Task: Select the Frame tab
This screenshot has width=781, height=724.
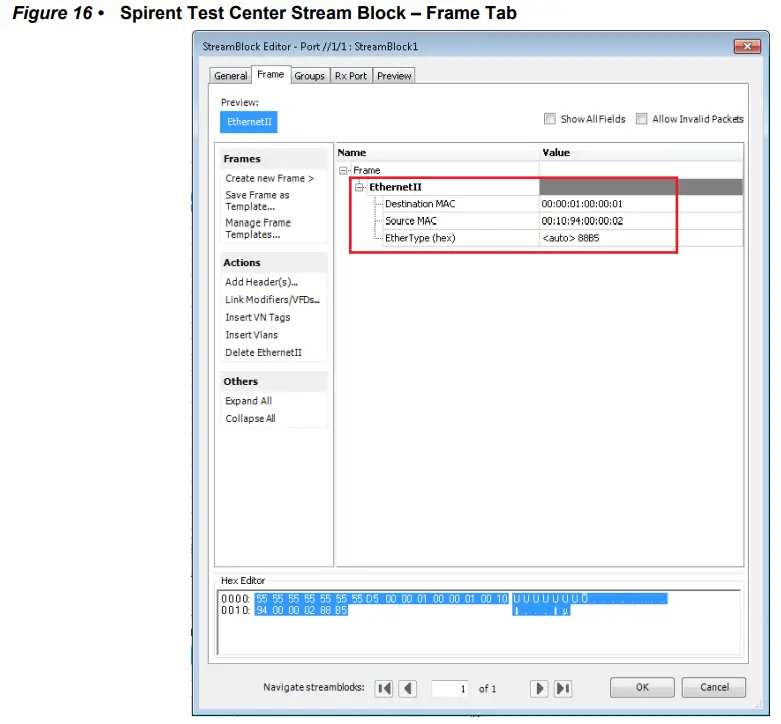Action: point(270,74)
